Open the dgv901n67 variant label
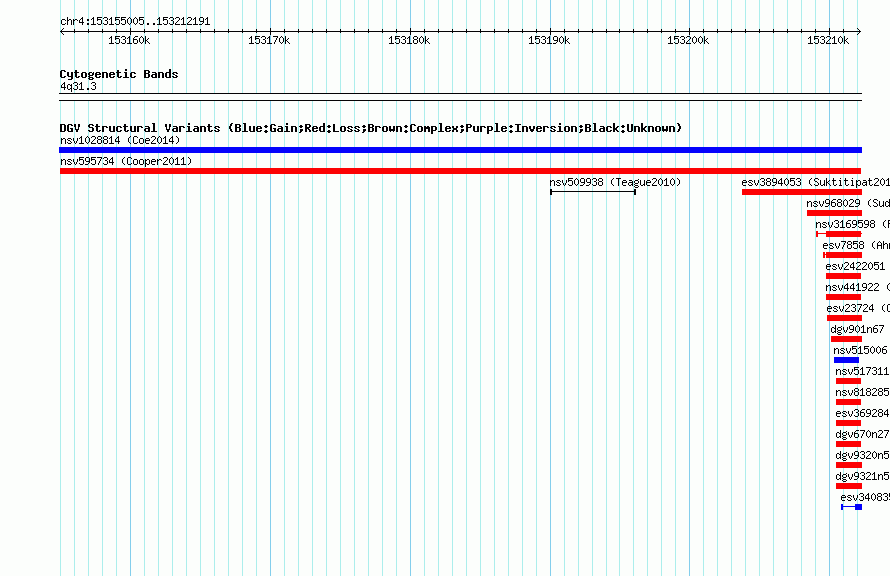 point(857,329)
